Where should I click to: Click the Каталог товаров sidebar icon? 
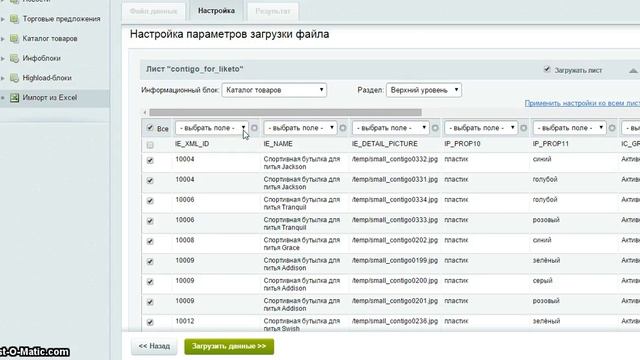pyautogui.click(x=14, y=38)
